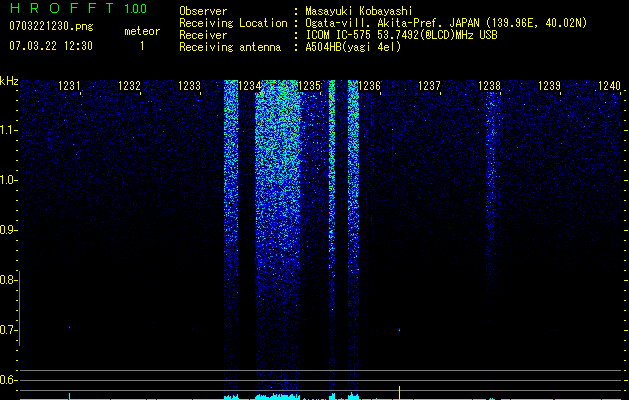This screenshot has width=629, height=400.
Task: Click the 1.0 kHz axis label
Action: (8, 180)
